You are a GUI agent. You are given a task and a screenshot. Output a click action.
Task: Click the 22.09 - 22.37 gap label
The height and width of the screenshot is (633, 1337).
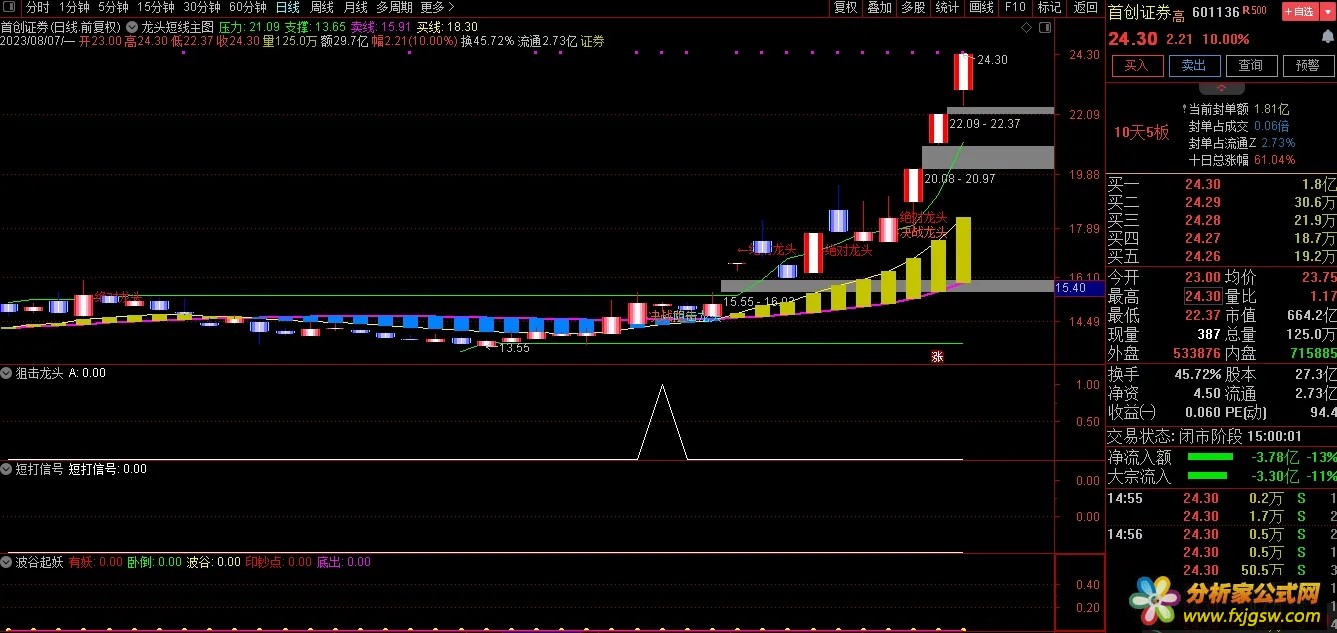coord(985,124)
